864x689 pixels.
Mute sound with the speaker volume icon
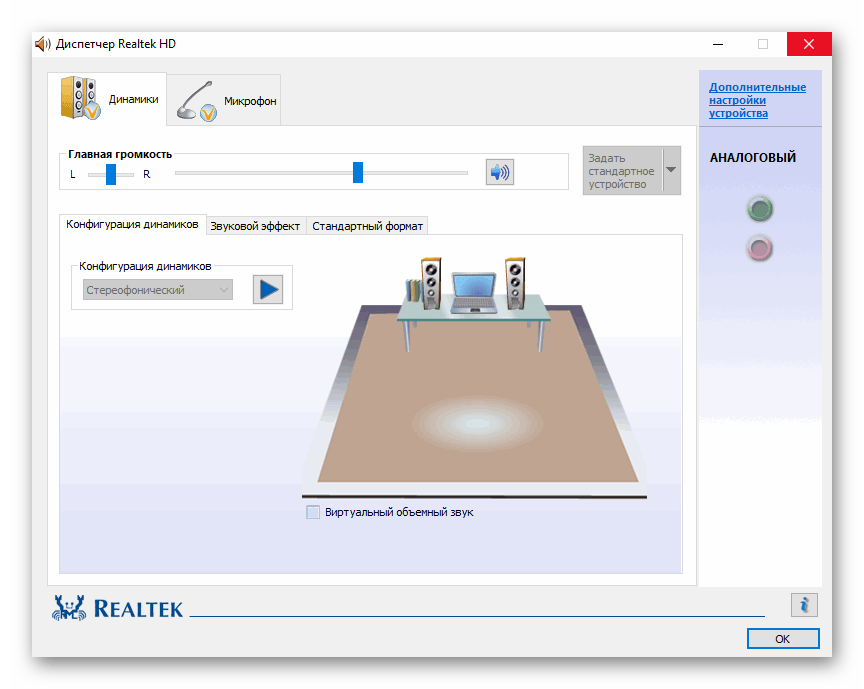(499, 173)
